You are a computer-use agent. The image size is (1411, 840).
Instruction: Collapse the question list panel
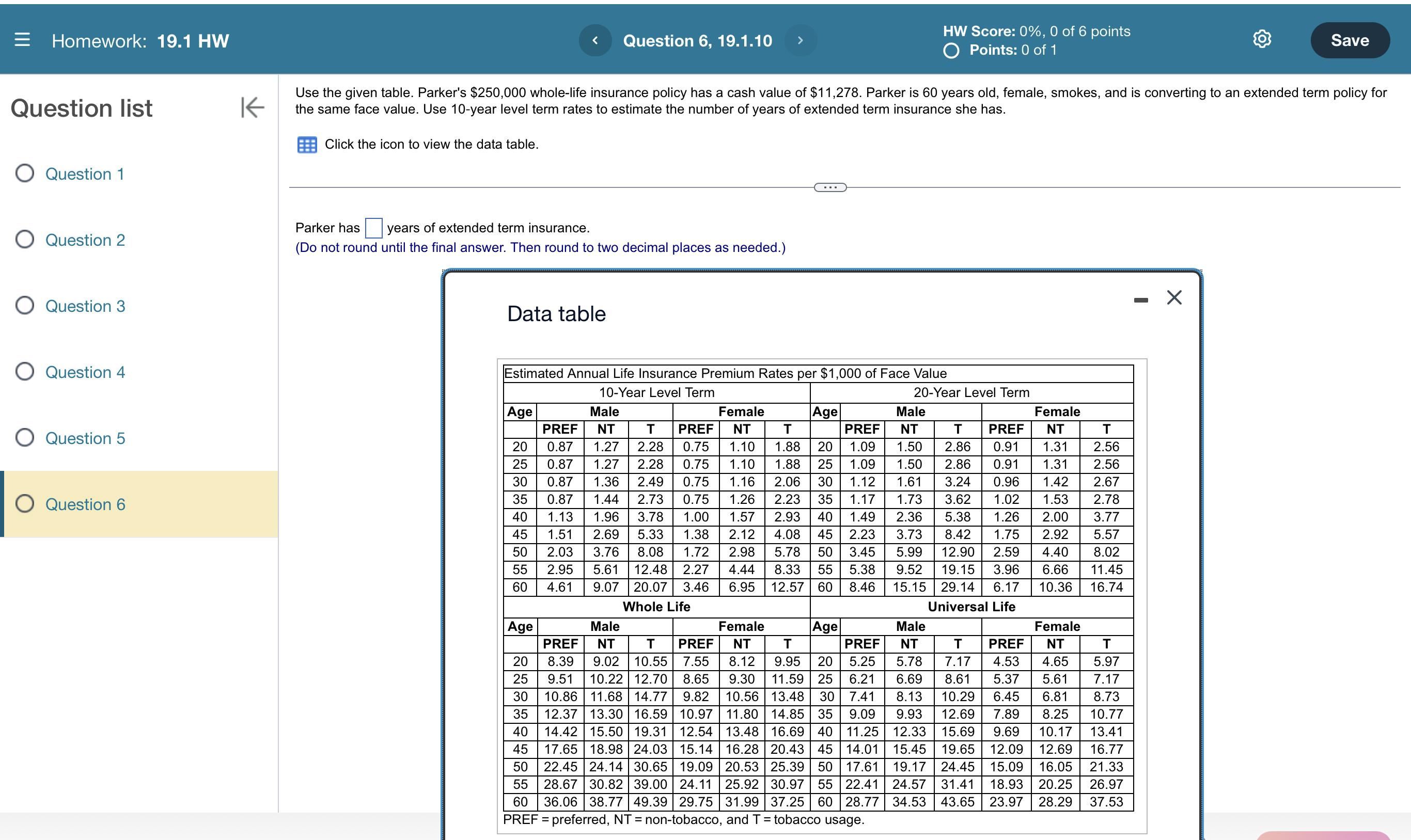252,107
